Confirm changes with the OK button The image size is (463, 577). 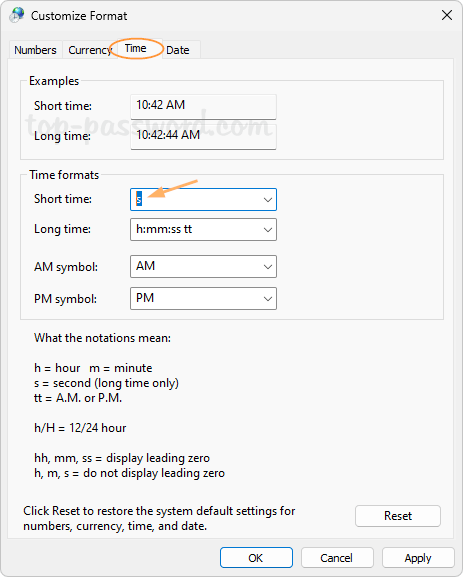[x=257, y=558]
